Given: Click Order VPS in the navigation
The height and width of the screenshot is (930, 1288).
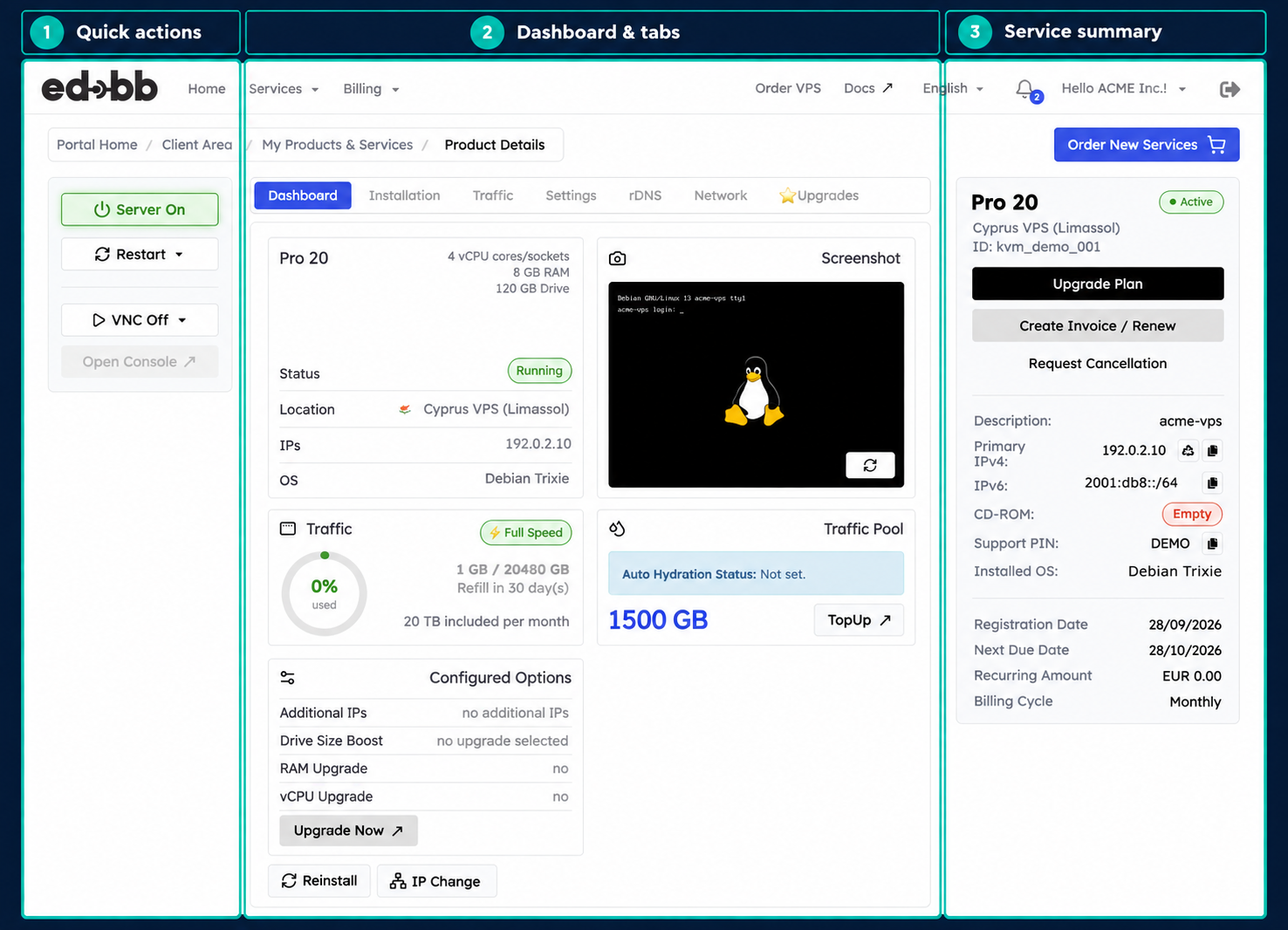Looking at the screenshot, I should tap(788, 88).
